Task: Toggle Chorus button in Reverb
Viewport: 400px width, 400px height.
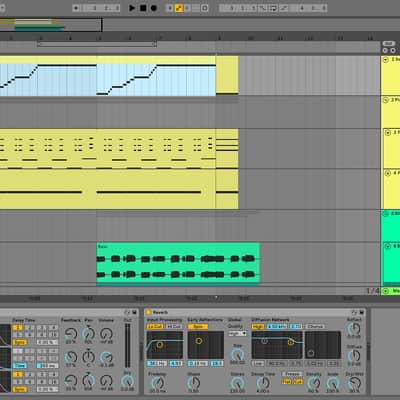Action: (x=315, y=327)
